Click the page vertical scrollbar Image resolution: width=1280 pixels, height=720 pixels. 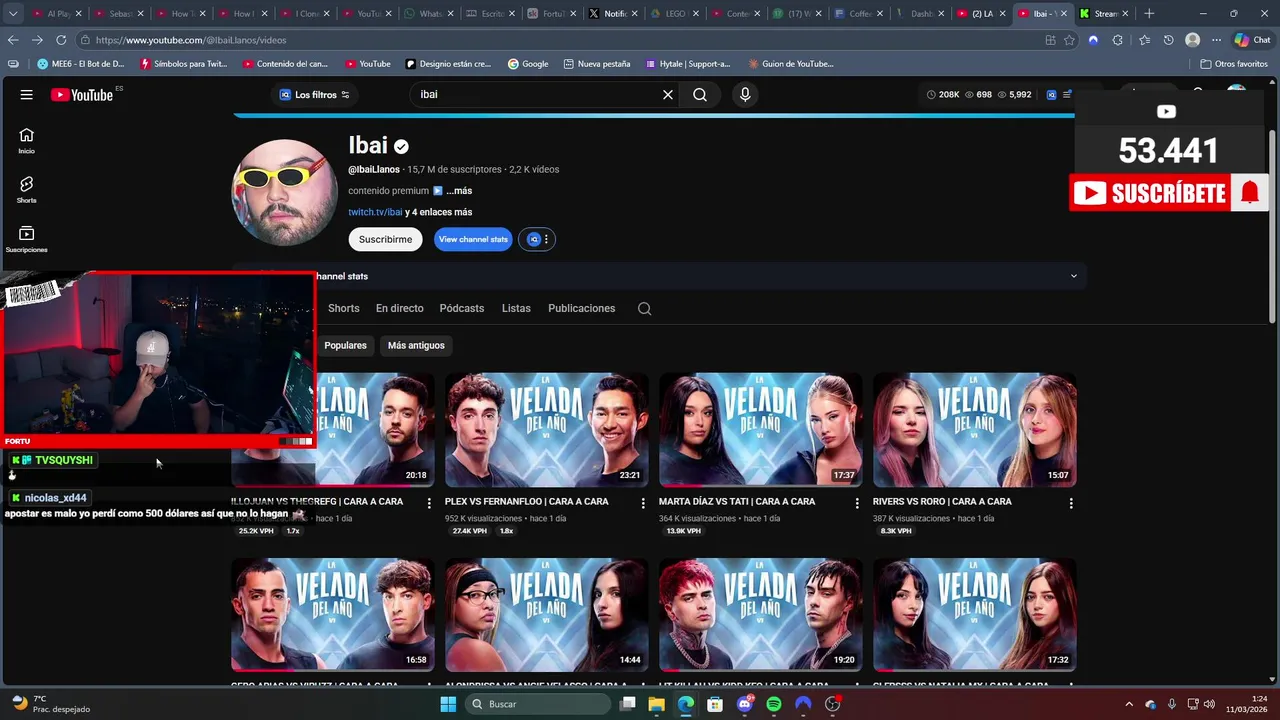tap(1273, 226)
